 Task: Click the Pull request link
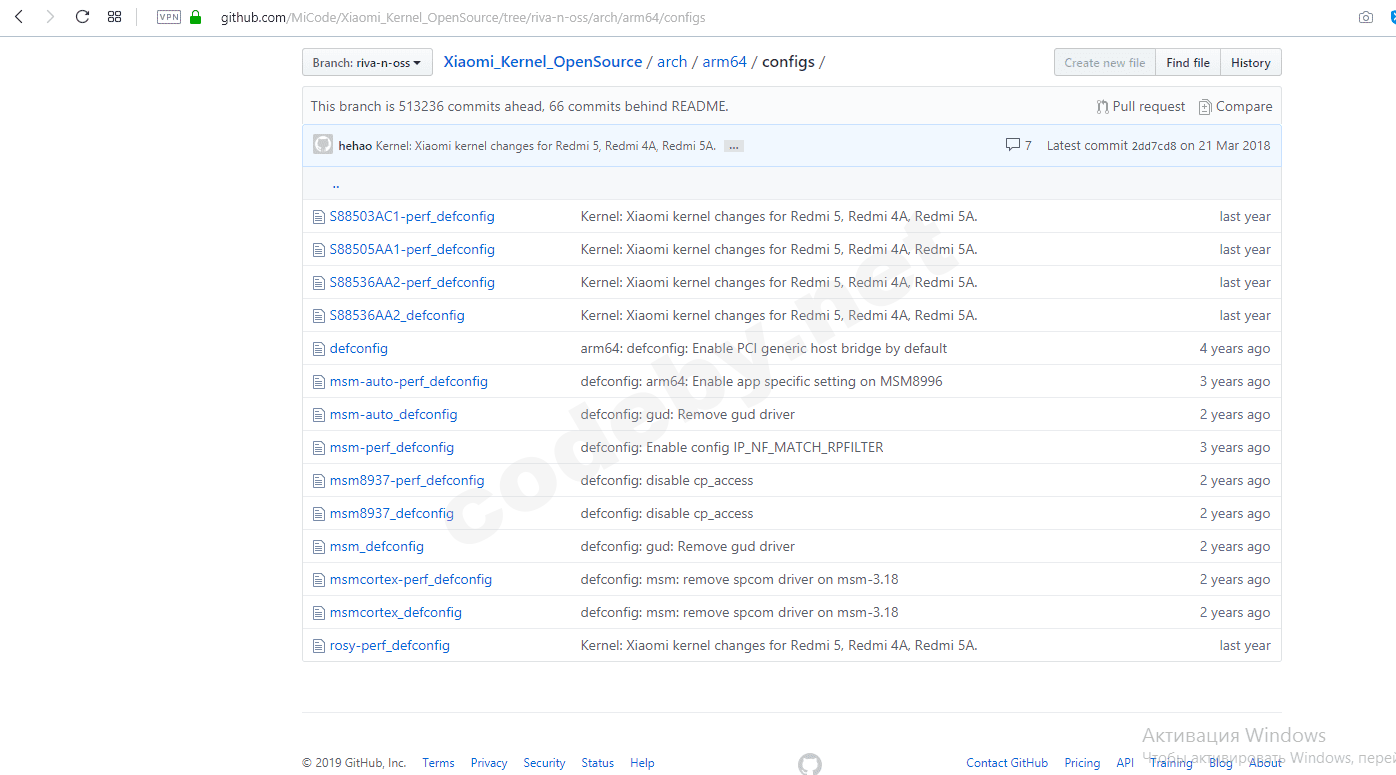pos(1140,107)
